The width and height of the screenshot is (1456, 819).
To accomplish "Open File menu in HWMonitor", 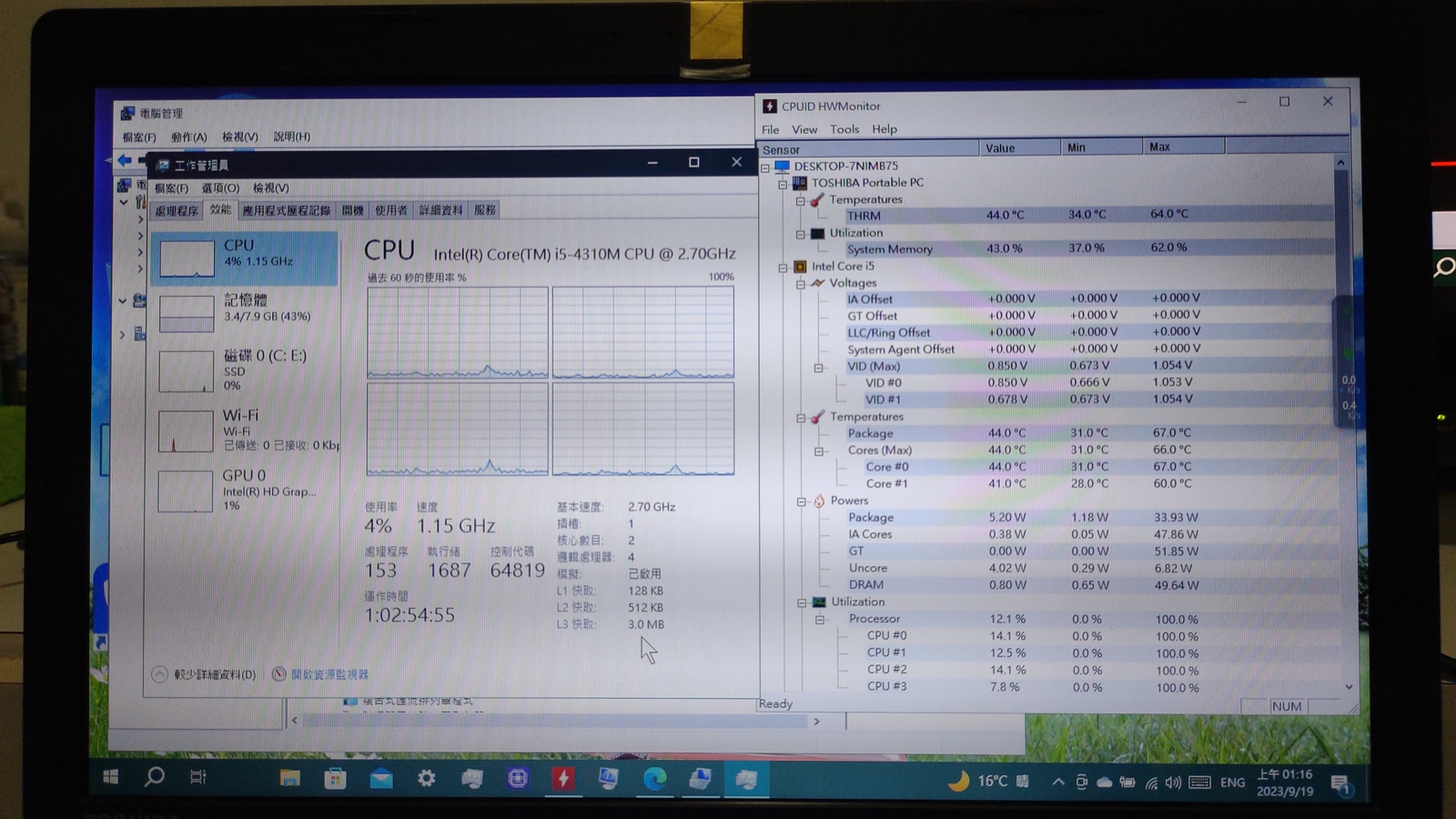I will pos(771,129).
